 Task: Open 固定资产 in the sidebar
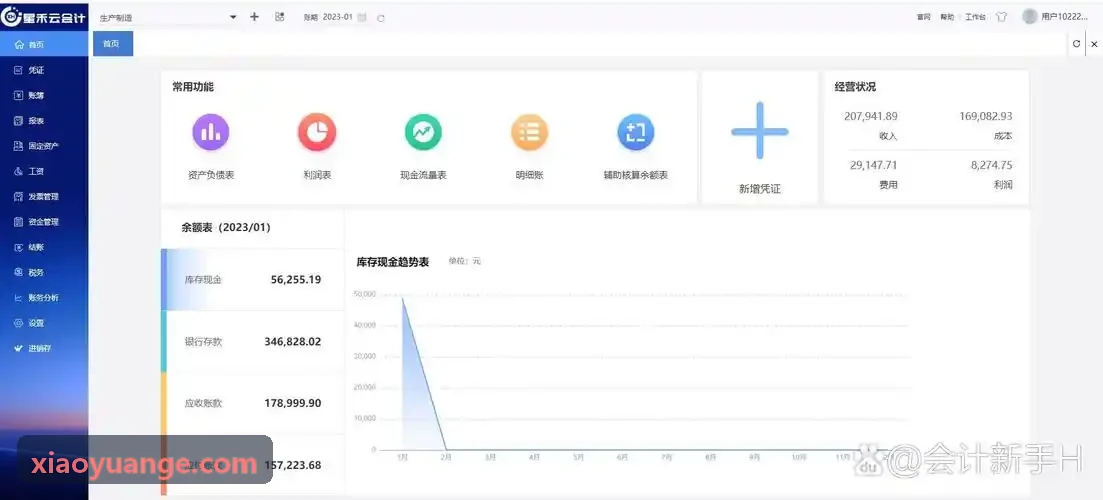(x=44, y=146)
